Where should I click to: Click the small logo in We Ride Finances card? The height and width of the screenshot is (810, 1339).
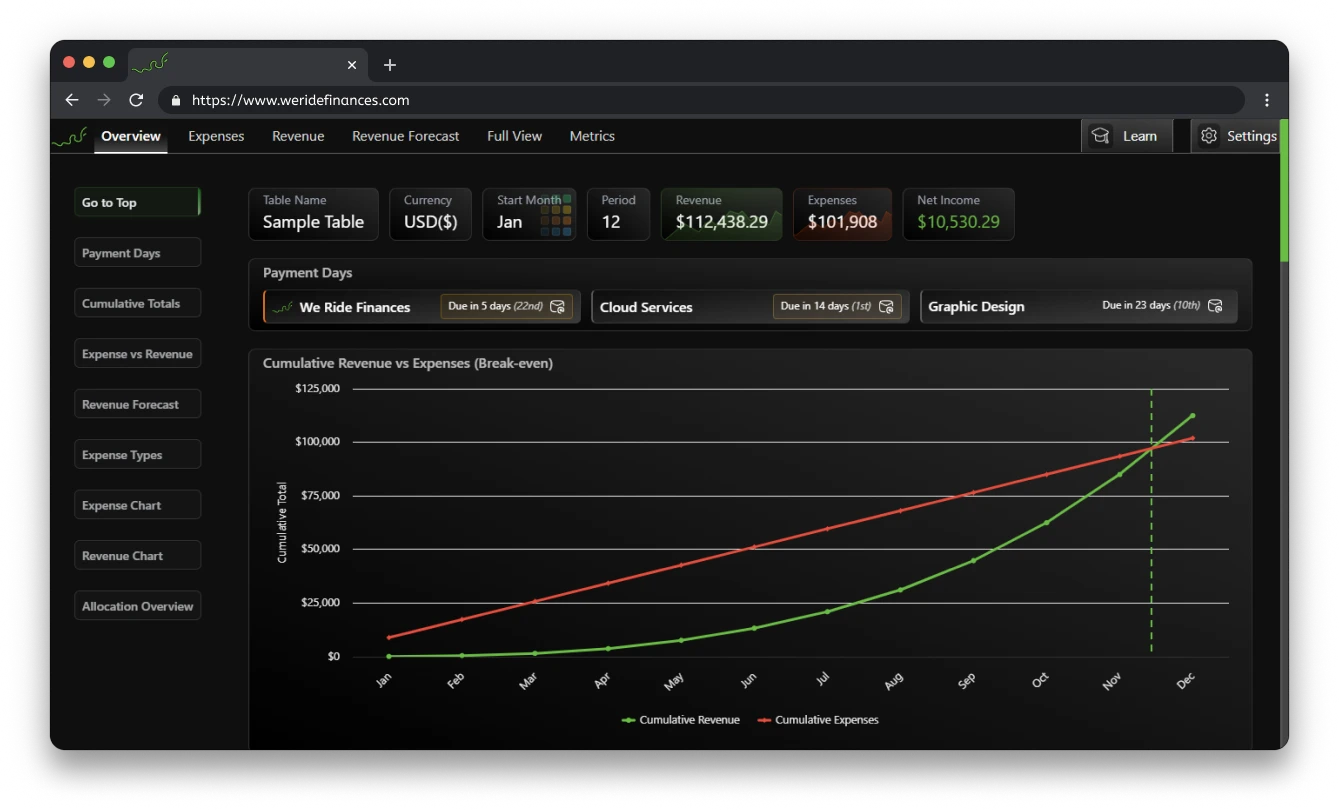pos(283,307)
